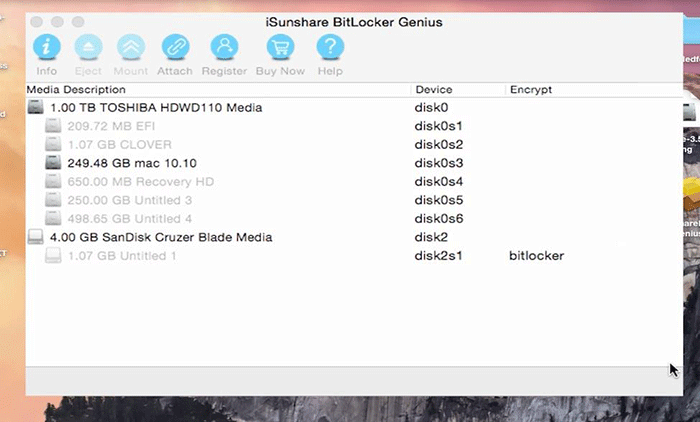Click the disk0s4 device cell

point(439,182)
